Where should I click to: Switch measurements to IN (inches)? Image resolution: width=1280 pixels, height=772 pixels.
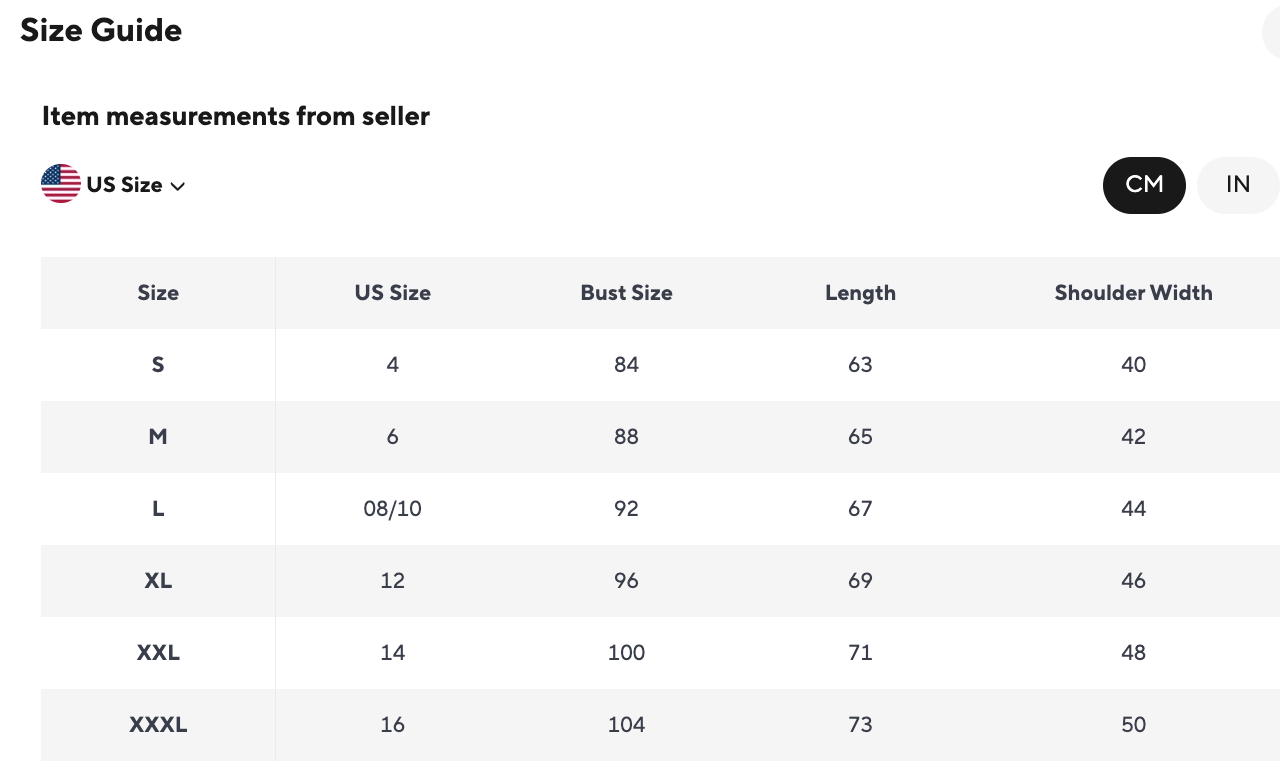1237,185
